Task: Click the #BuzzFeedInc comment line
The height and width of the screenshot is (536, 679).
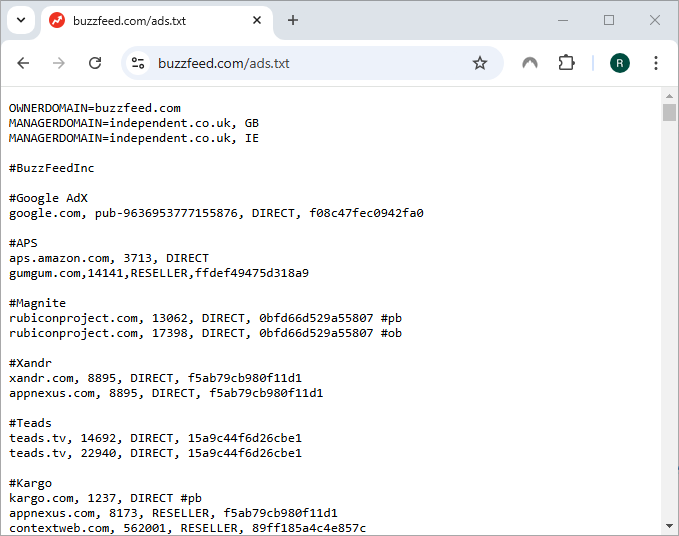Action: [52, 168]
